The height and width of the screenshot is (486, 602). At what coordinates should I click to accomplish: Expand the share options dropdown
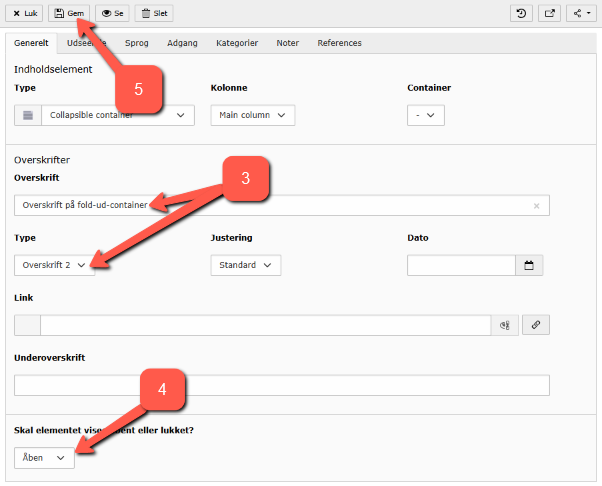pyautogui.click(x=580, y=13)
